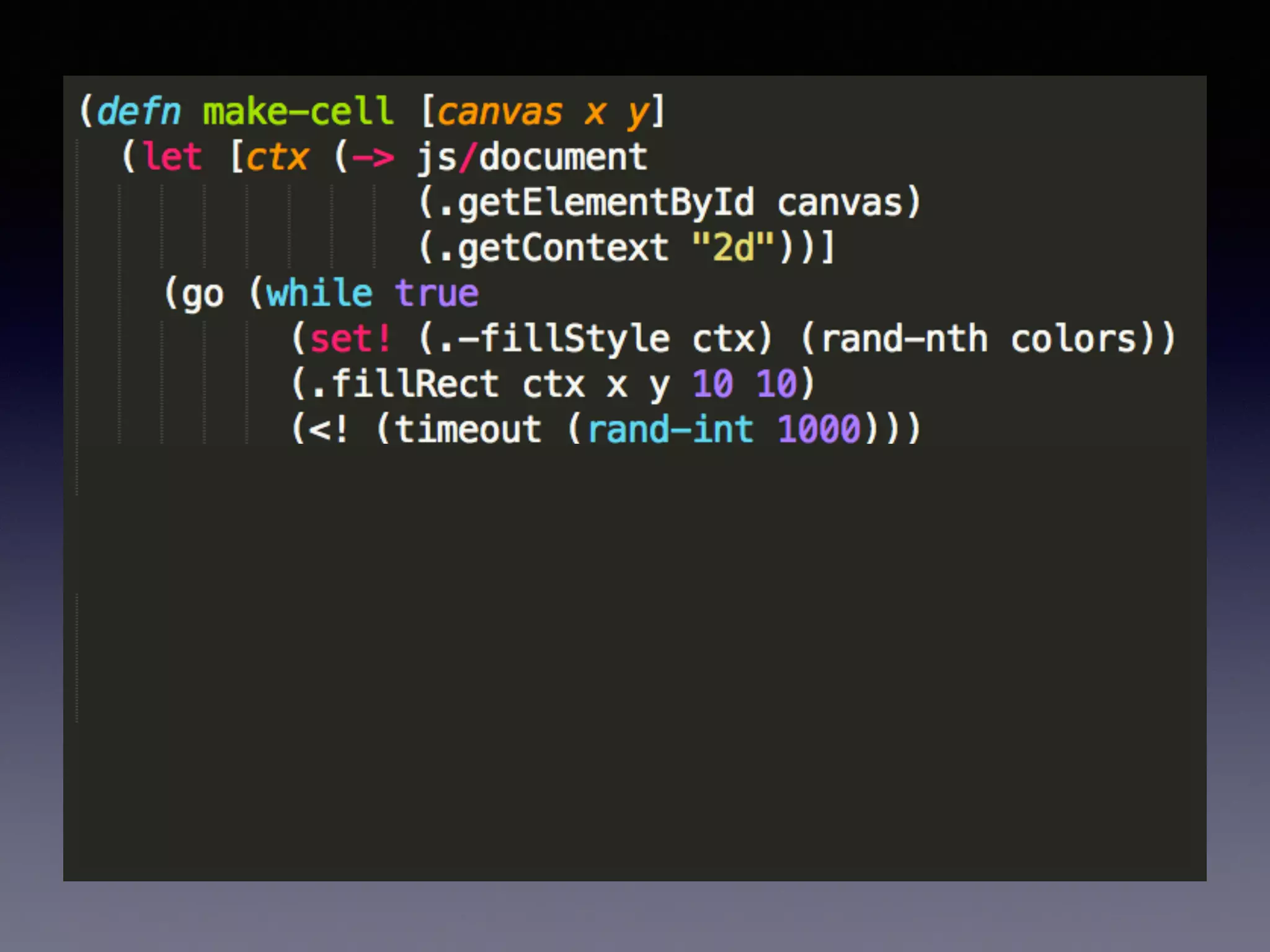This screenshot has width=1270, height=952.
Task: Click the blue rand-int function
Action: click(670, 430)
